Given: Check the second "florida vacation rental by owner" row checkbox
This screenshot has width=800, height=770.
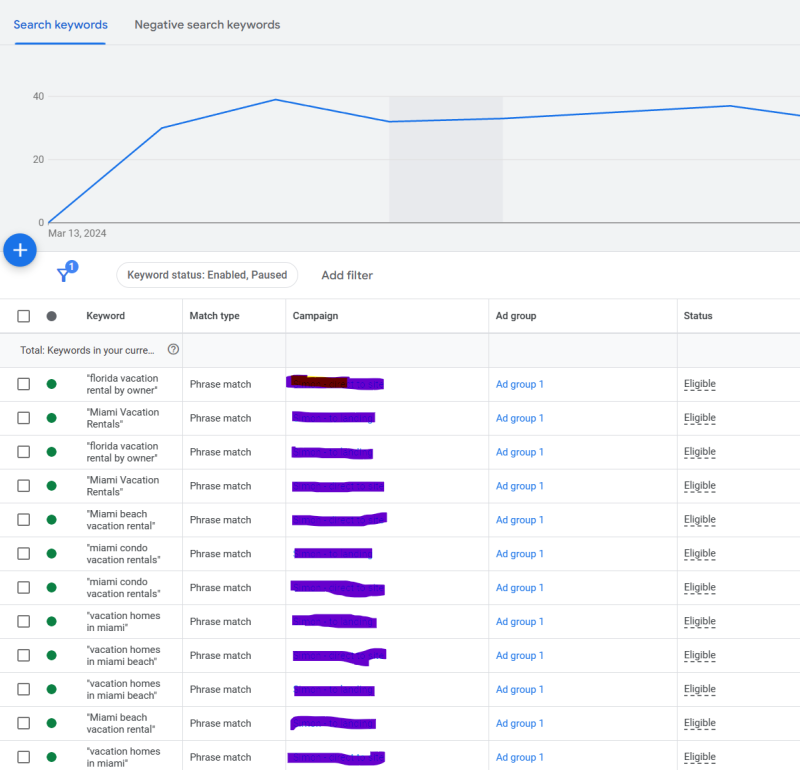Looking at the screenshot, I should (23, 452).
